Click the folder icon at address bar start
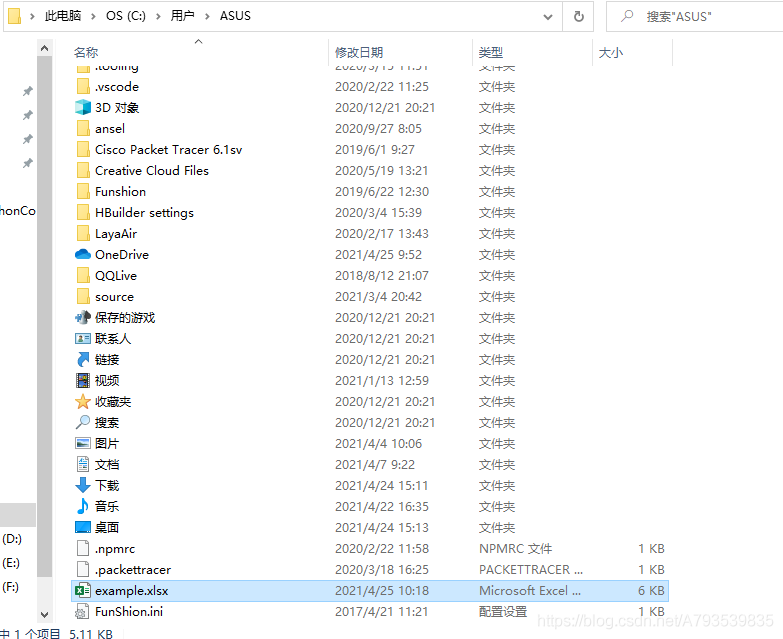The height and width of the screenshot is (639, 783). pos(14,16)
